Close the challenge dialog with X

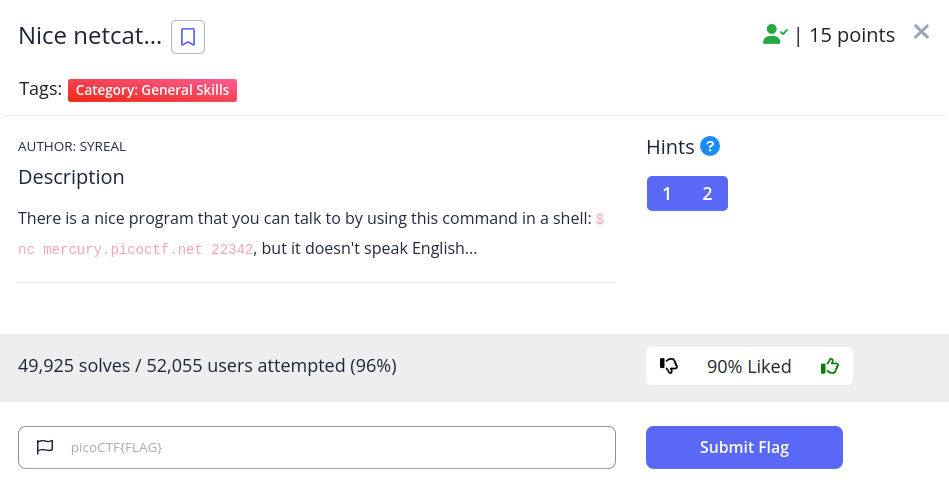click(921, 32)
